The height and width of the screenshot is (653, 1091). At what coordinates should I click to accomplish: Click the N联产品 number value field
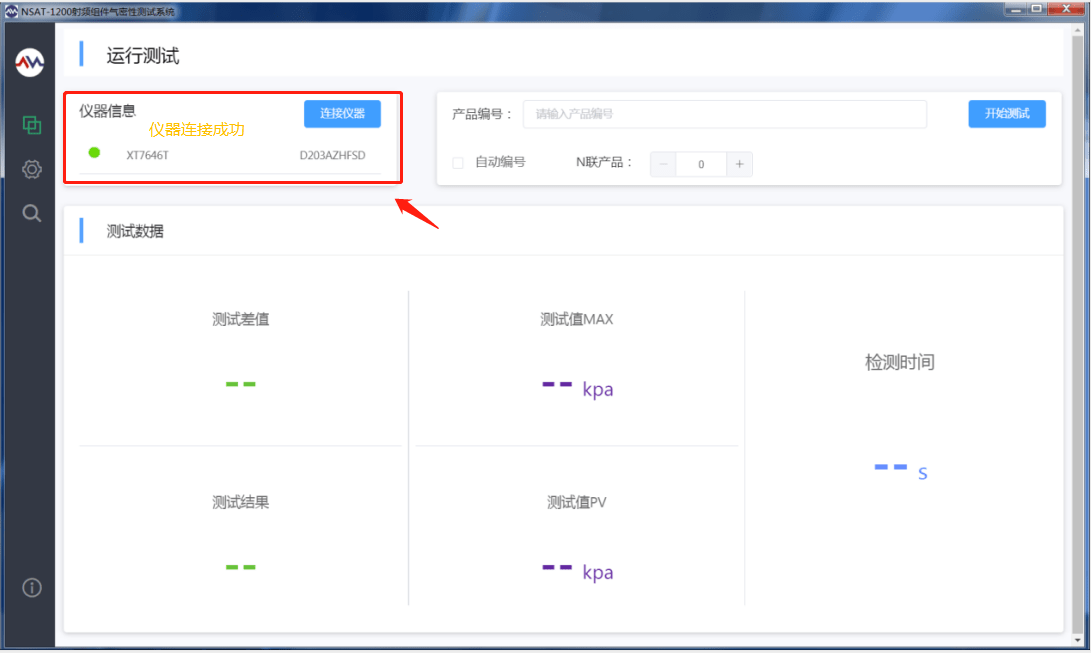click(x=701, y=164)
